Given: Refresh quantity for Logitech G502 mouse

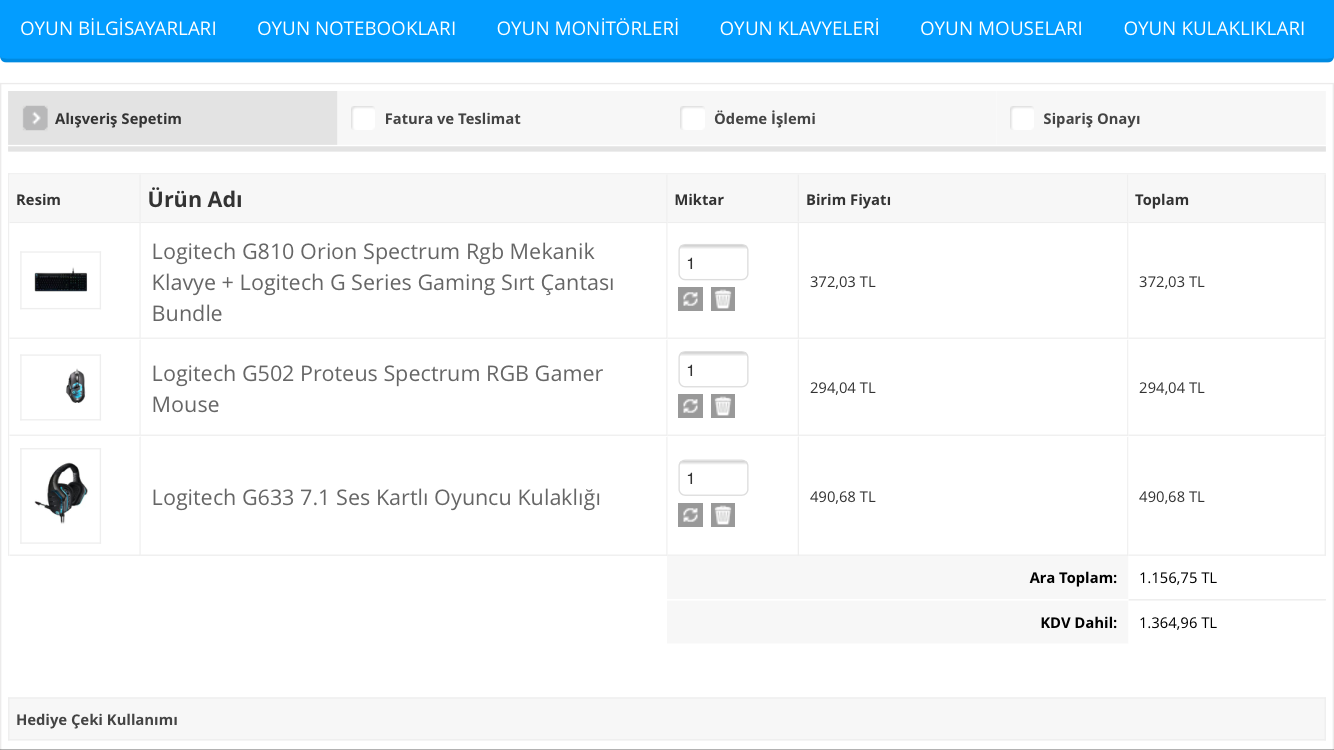Looking at the screenshot, I should click(x=690, y=406).
